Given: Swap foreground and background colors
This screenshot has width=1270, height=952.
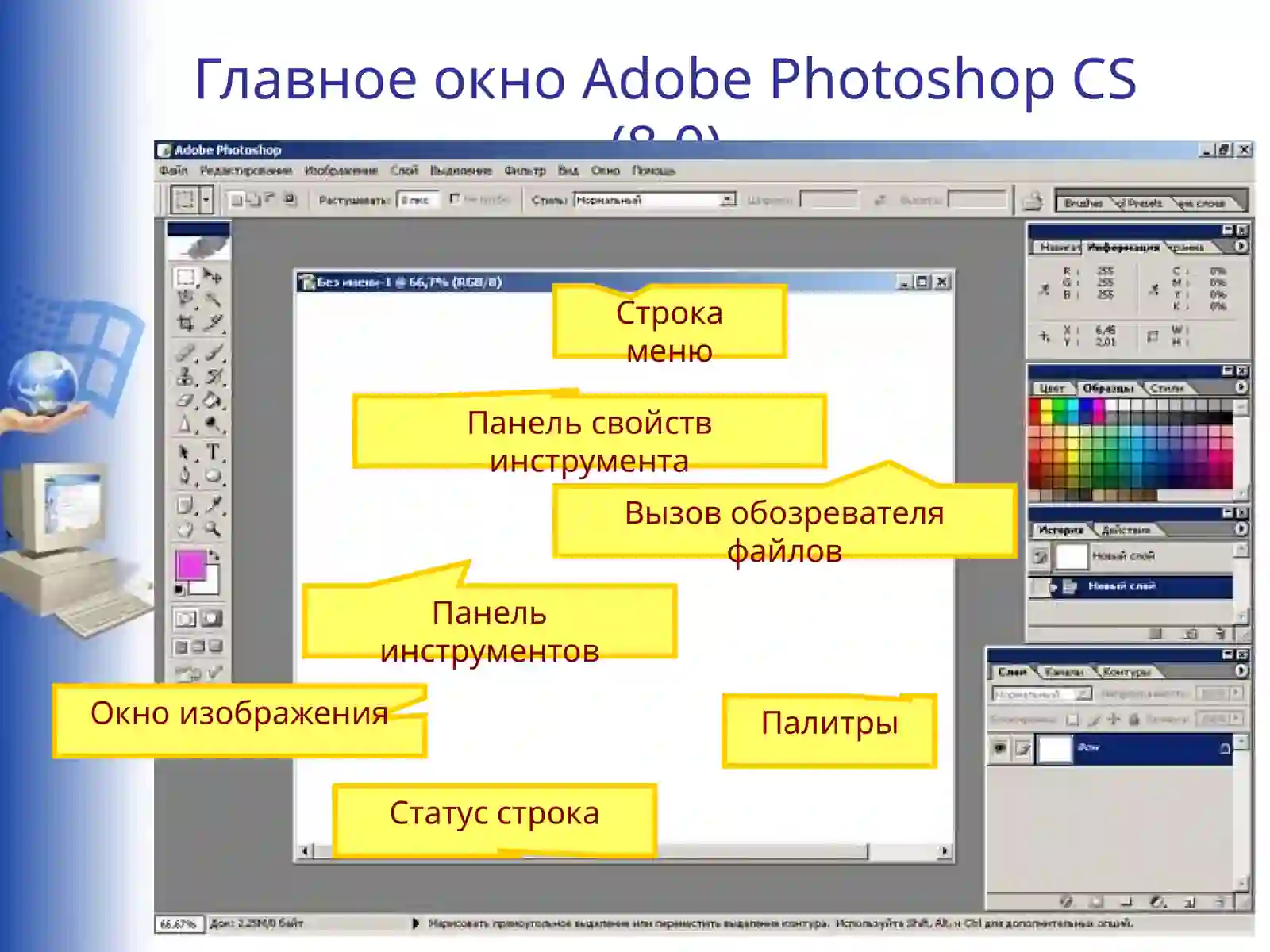Looking at the screenshot, I should tap(214, 555).
